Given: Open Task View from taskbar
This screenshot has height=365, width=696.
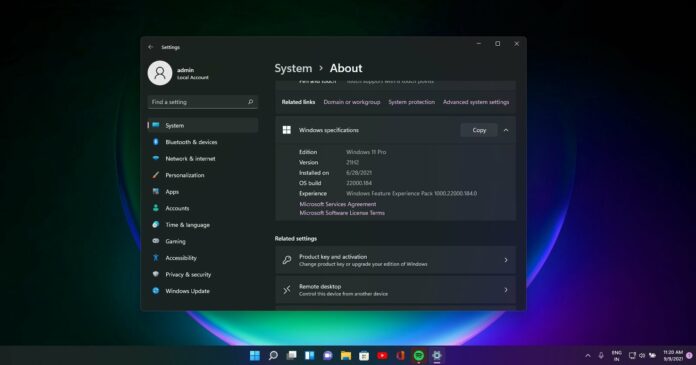Looking at the screenshot, I should click(292, 355).
